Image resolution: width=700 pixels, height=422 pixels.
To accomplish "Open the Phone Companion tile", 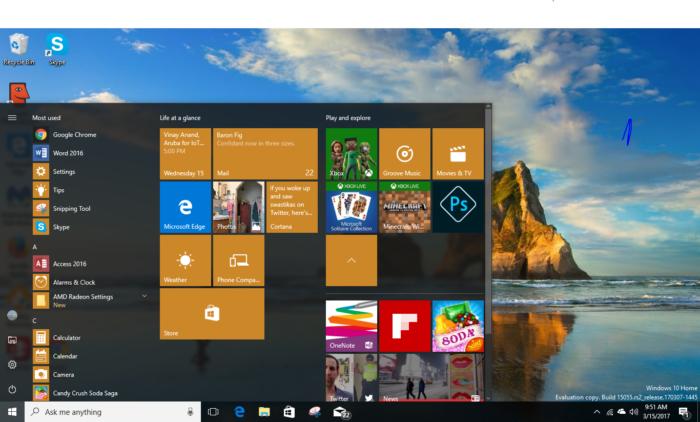I will pos(238,260).
